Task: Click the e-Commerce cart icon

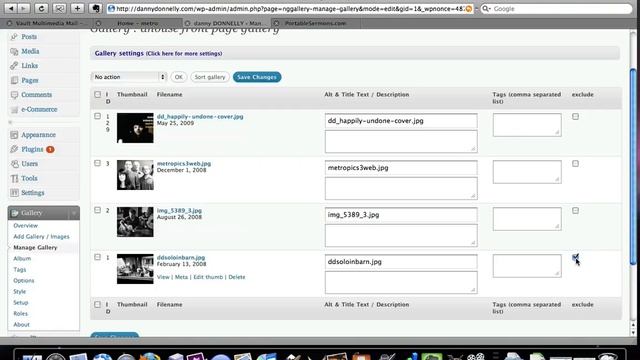Action: (14, 109)
